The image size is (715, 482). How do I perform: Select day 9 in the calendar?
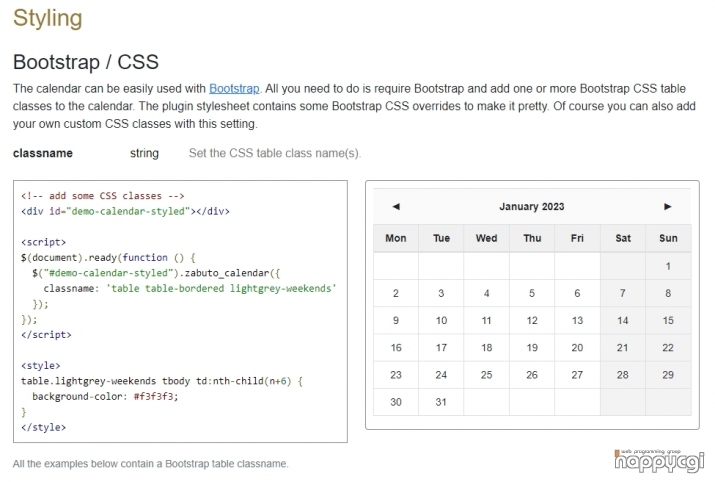tap(396, 321)
